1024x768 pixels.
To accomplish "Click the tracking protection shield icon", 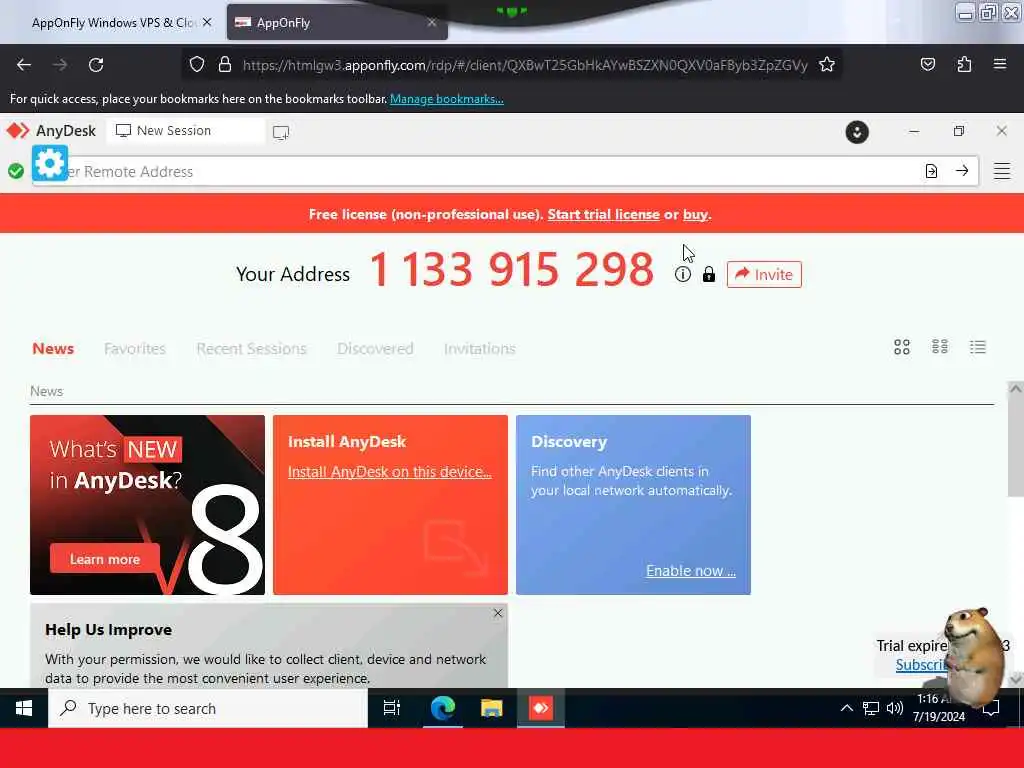I will pyautogui.click(x=197, y=65).
